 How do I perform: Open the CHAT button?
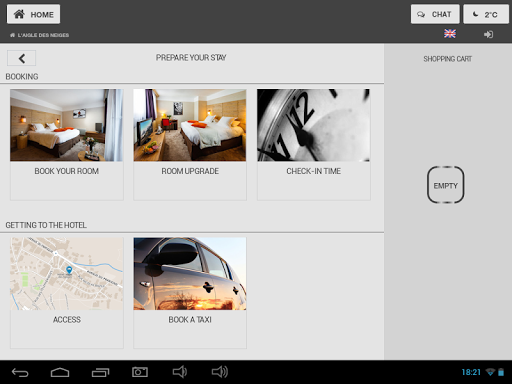(435, 14)
